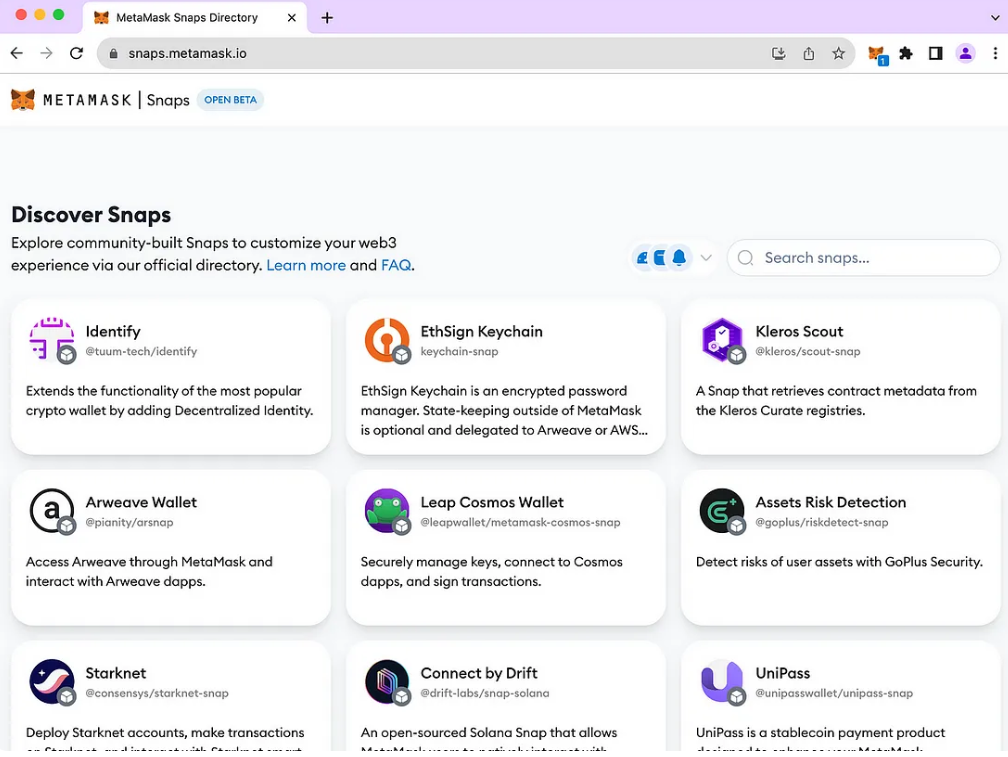Open the Starknet snap card title
Screen dimensions: 1008x757
(x=116, y=673)
